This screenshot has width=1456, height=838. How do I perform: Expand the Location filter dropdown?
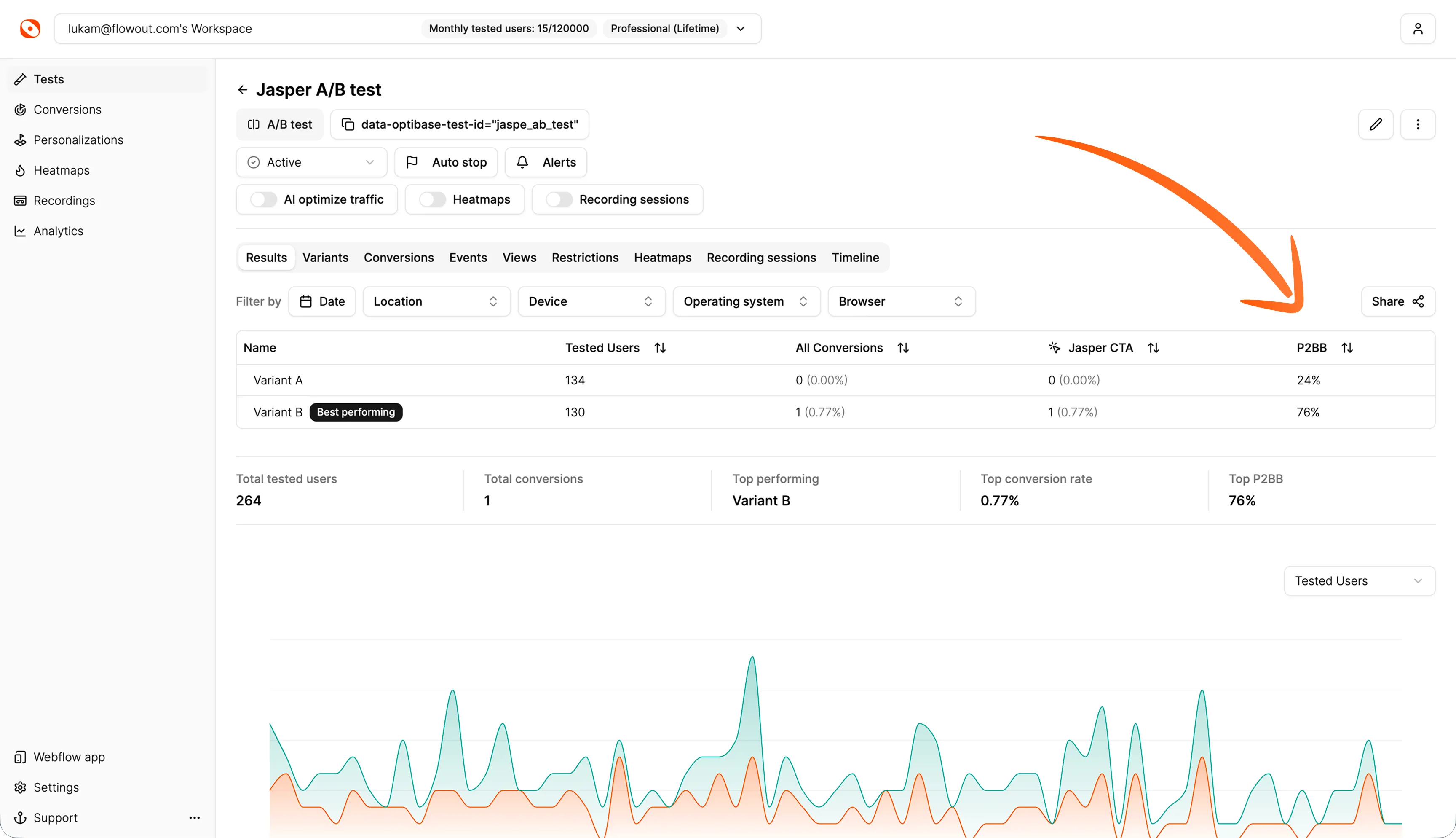click(x=436, y=301)
